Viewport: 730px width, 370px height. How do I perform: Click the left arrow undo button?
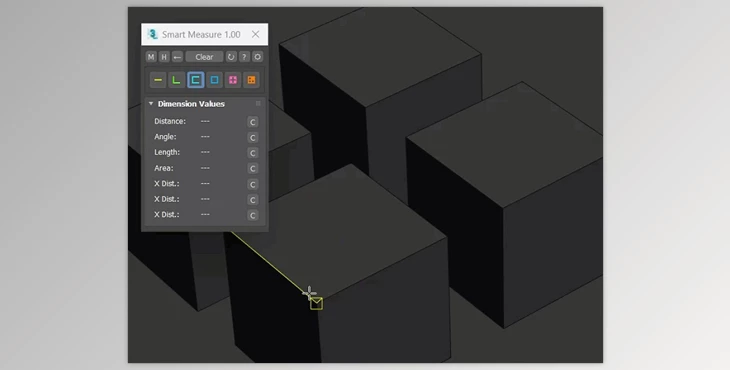pos(177,57)
